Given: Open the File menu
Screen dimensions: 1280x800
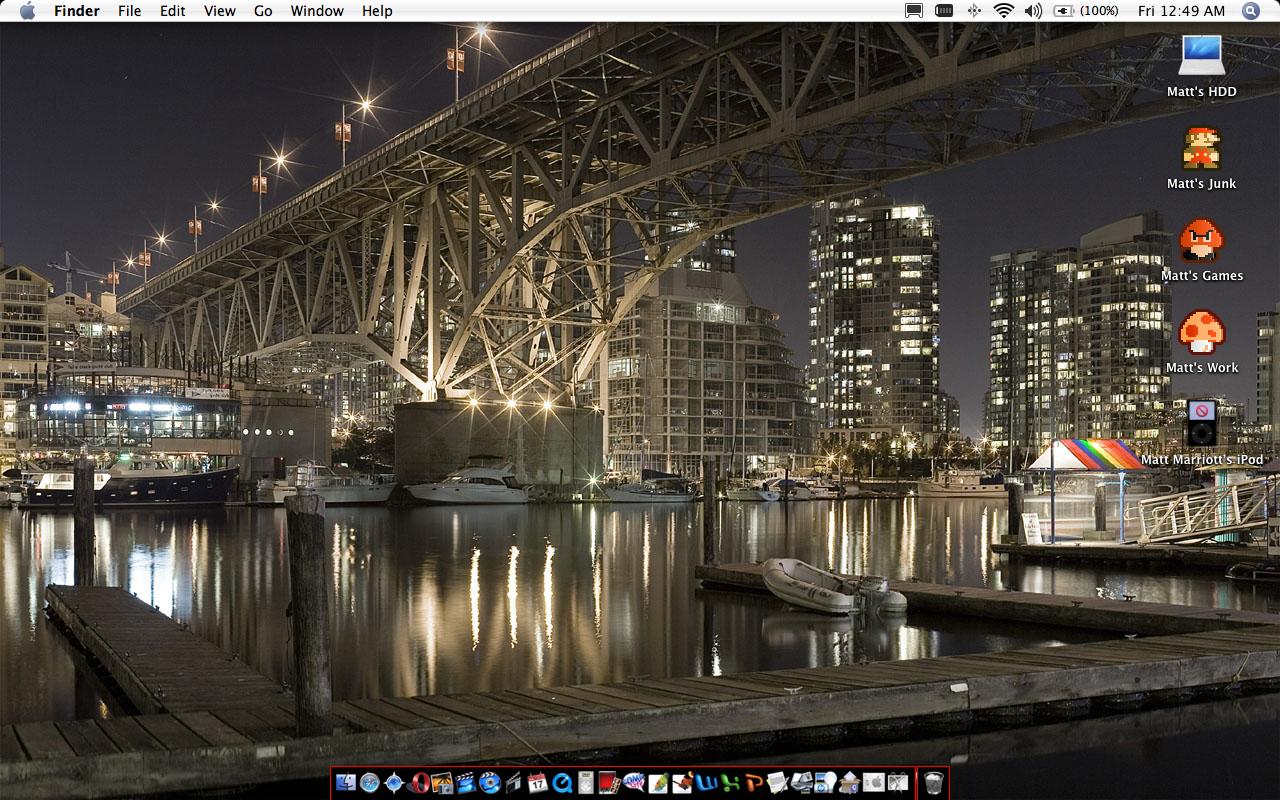Looking at the screenshot, I should (129, 11).
